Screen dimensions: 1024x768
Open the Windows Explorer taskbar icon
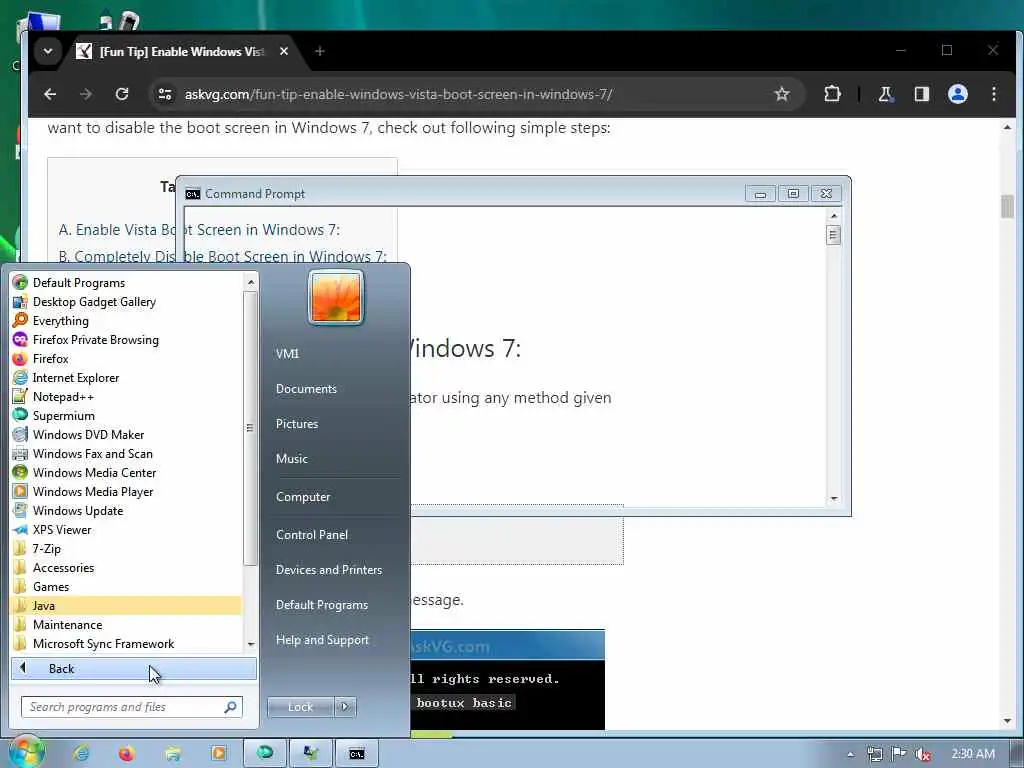point(172,754)
